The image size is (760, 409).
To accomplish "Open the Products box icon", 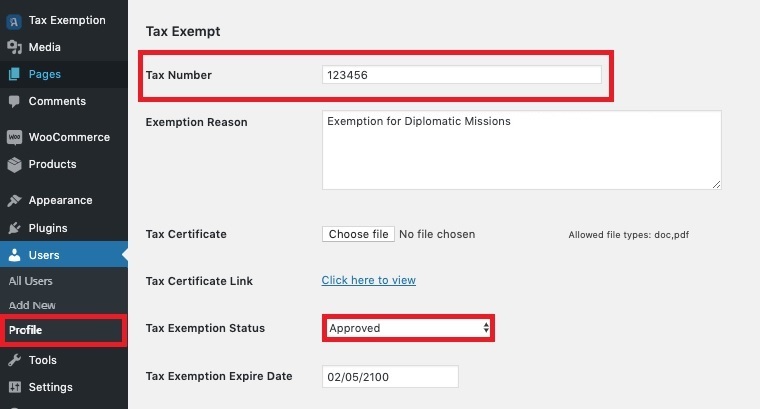I will pyautogui.click(x=15, y=165).
